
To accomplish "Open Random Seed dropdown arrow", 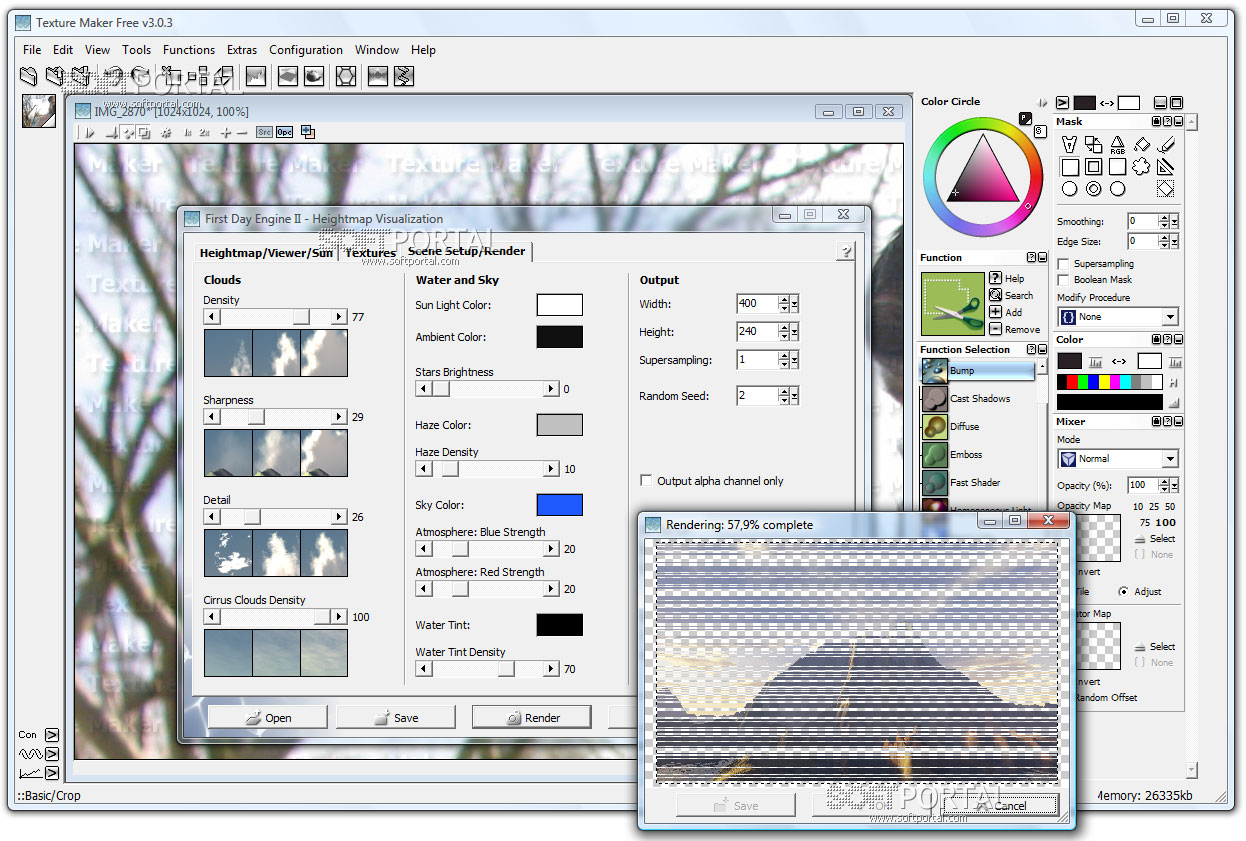I will point(795,396).
